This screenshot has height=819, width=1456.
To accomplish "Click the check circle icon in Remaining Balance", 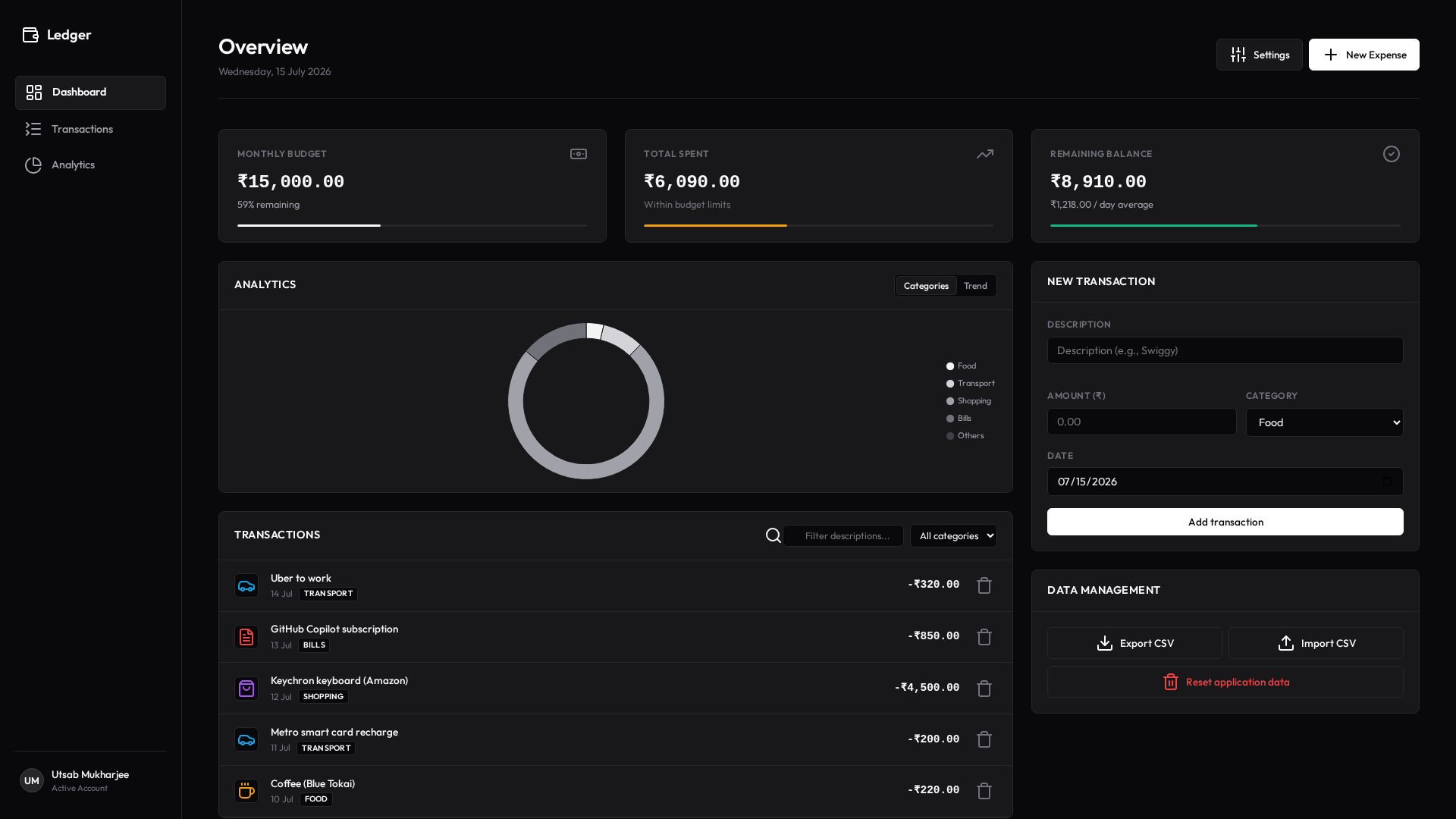I will 1392,154.
